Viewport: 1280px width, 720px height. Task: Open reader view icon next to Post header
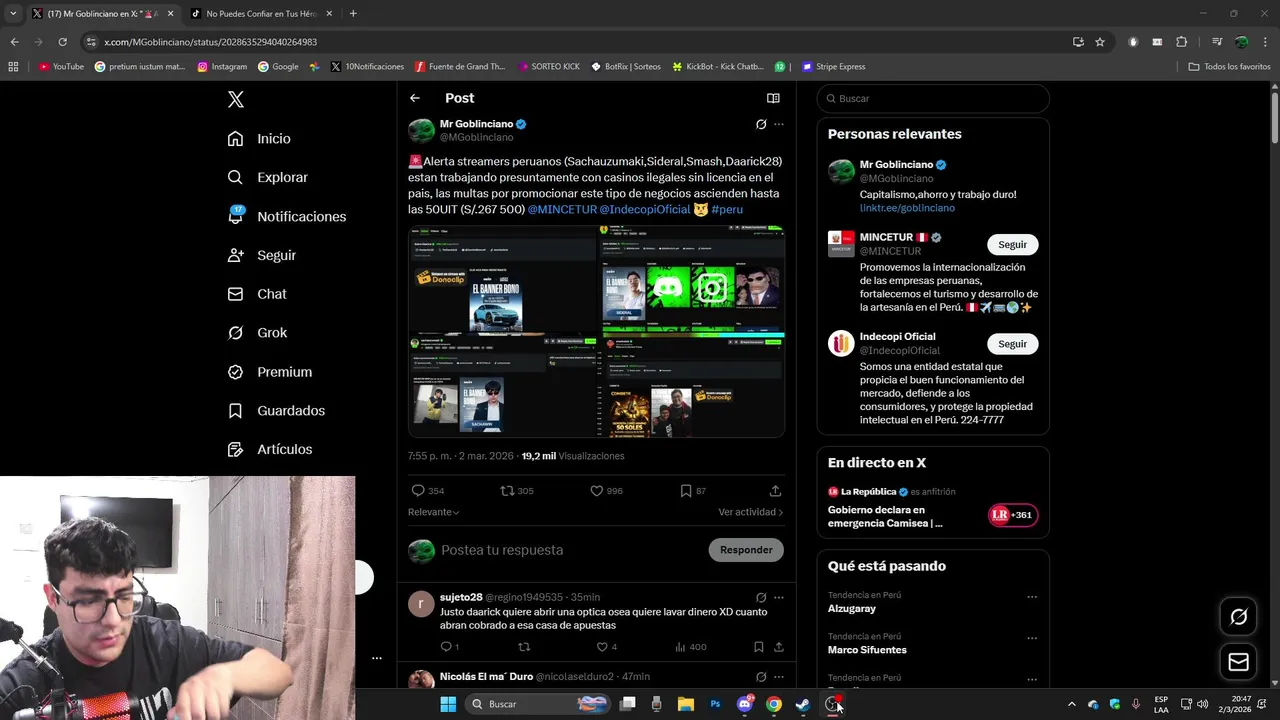(x=773, y=98)
